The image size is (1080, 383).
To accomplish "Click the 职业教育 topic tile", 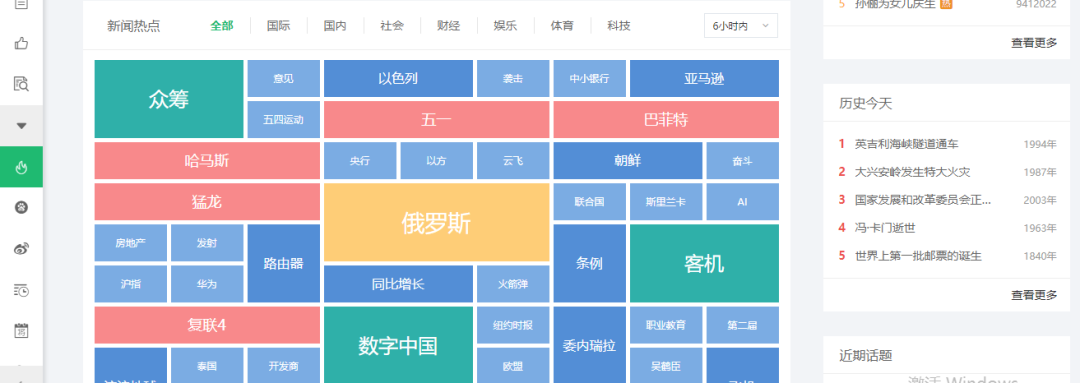I will [666, 325].
